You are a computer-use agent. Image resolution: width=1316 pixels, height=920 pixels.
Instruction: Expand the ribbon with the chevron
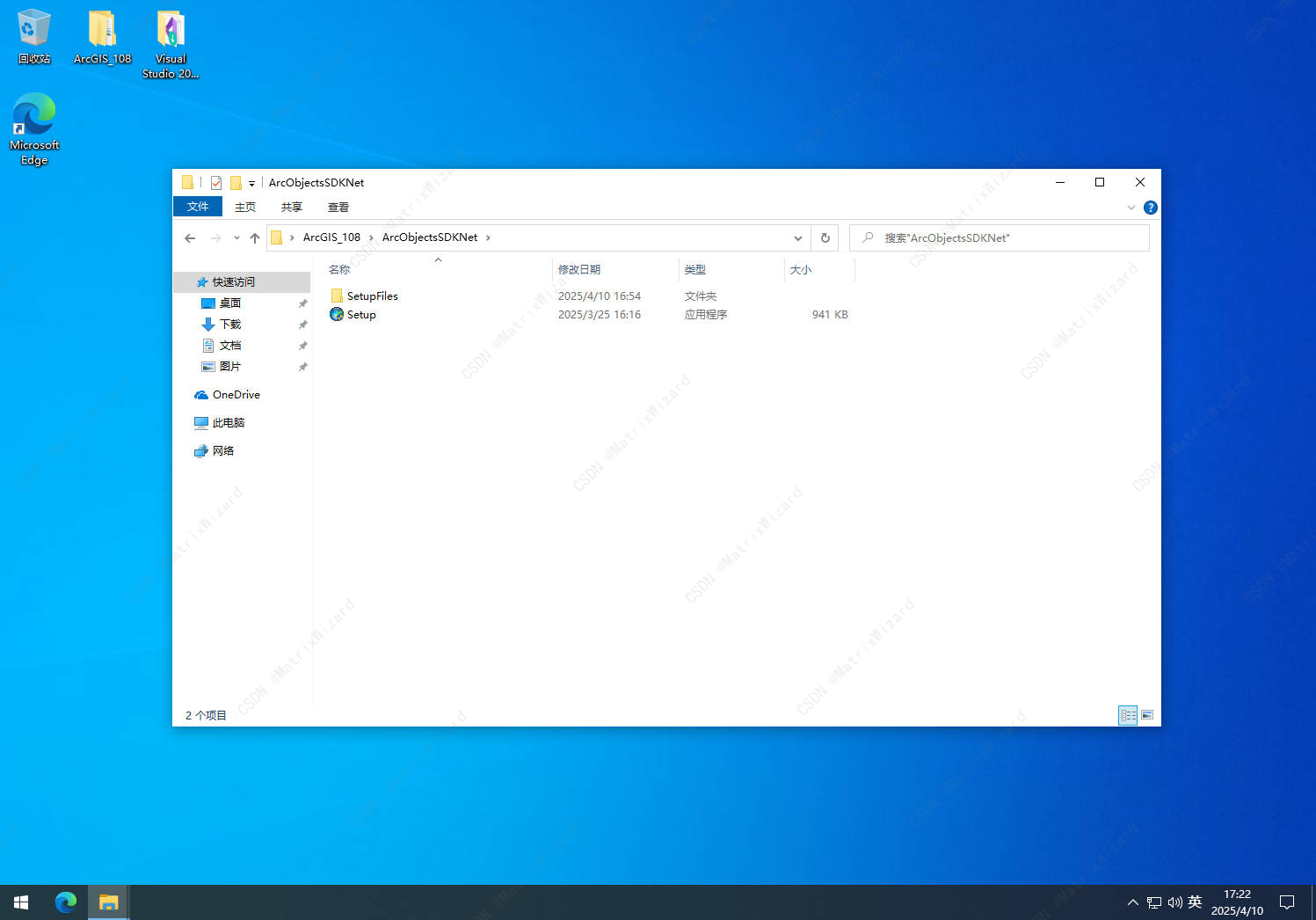point(1131,208)
